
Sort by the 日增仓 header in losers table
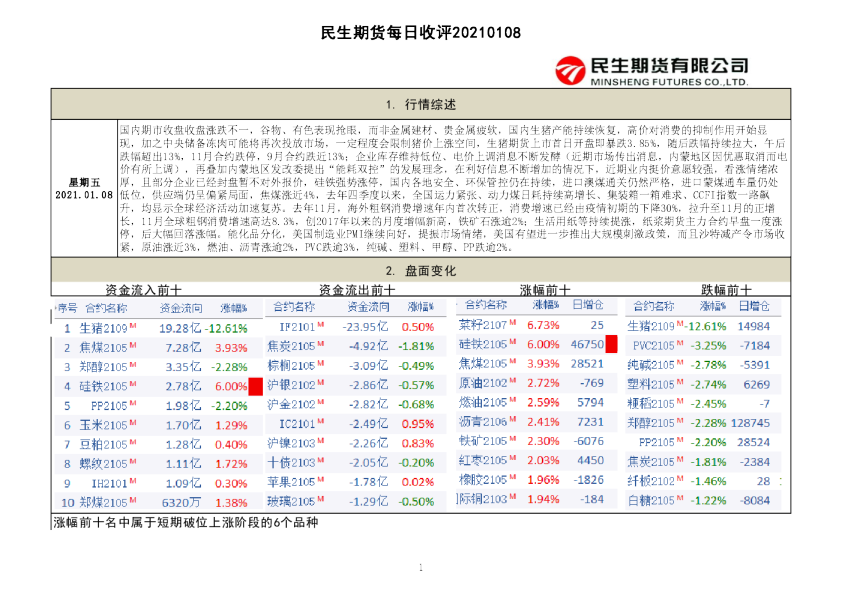752,306
